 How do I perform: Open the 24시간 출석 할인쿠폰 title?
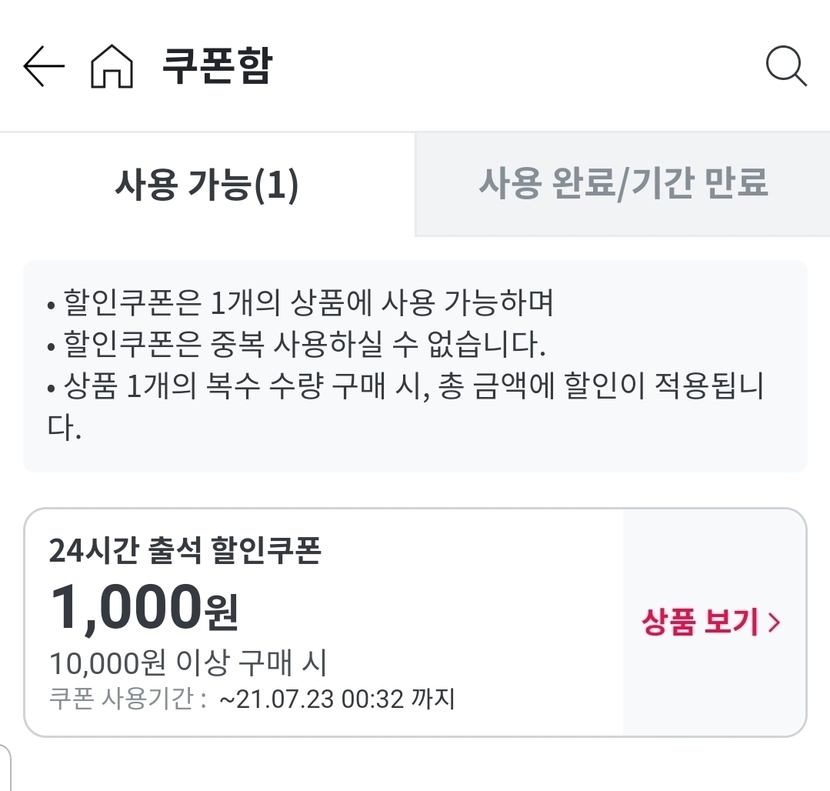(x=185, y=550)
